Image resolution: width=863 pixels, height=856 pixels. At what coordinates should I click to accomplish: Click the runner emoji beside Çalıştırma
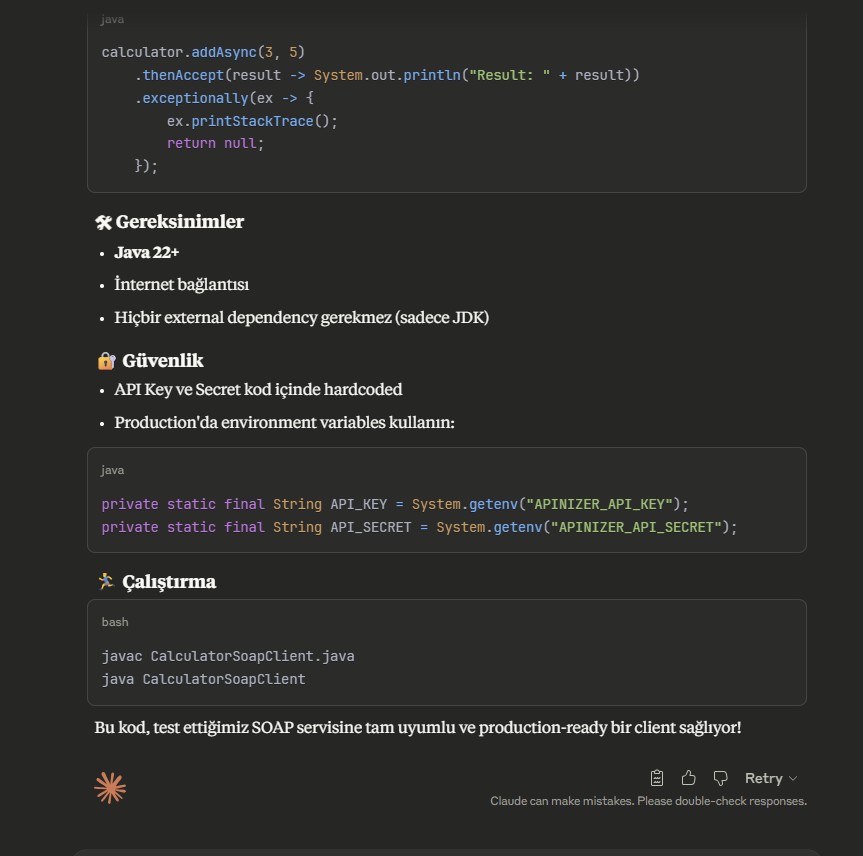click(106, 581)
